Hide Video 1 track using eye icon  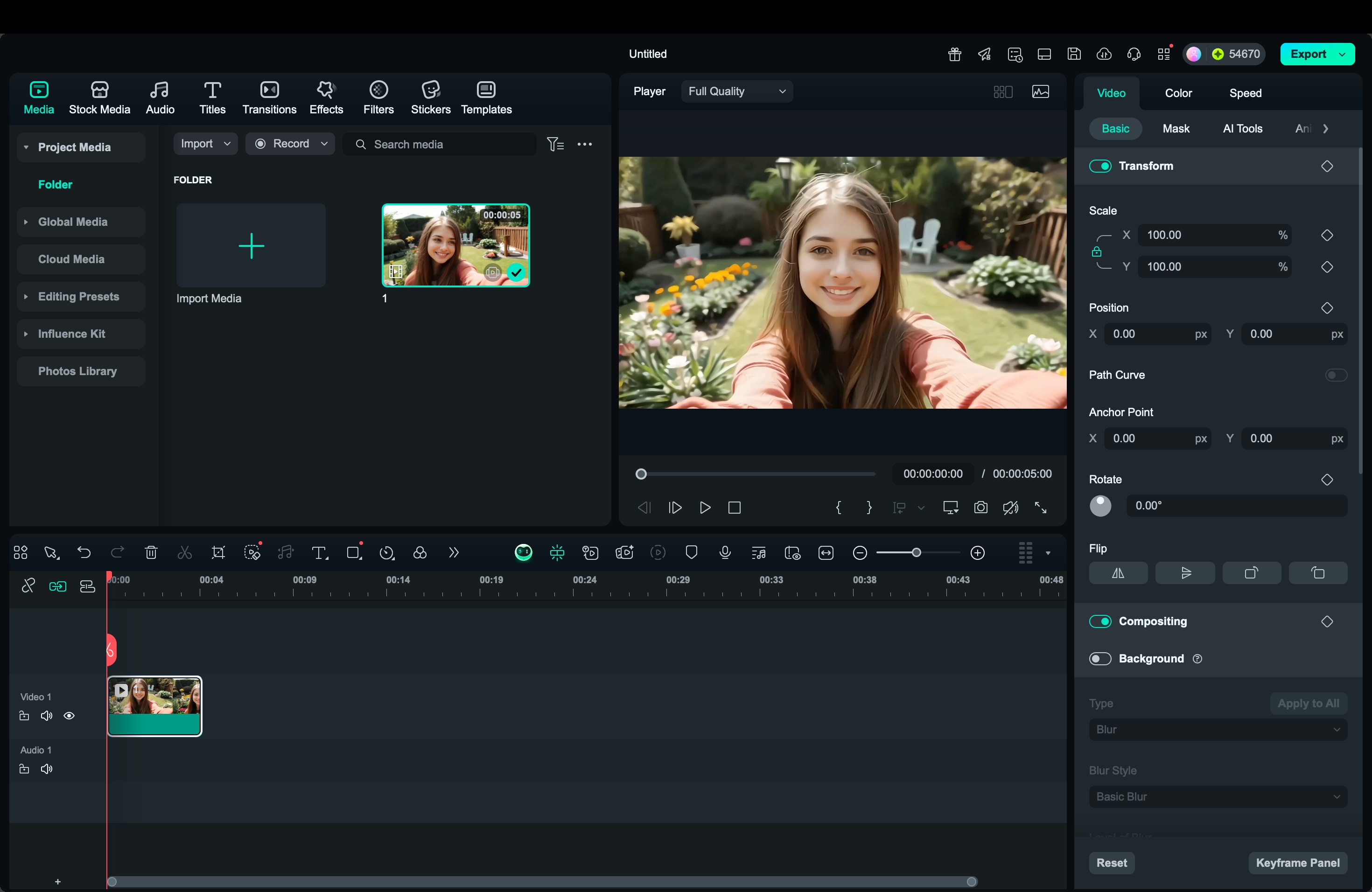(69, 716)
